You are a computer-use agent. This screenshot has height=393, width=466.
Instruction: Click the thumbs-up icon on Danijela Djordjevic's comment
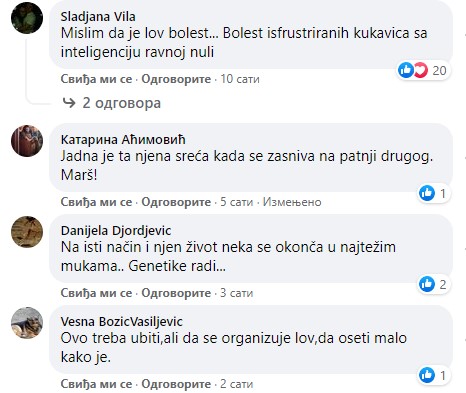coord(427,284)
